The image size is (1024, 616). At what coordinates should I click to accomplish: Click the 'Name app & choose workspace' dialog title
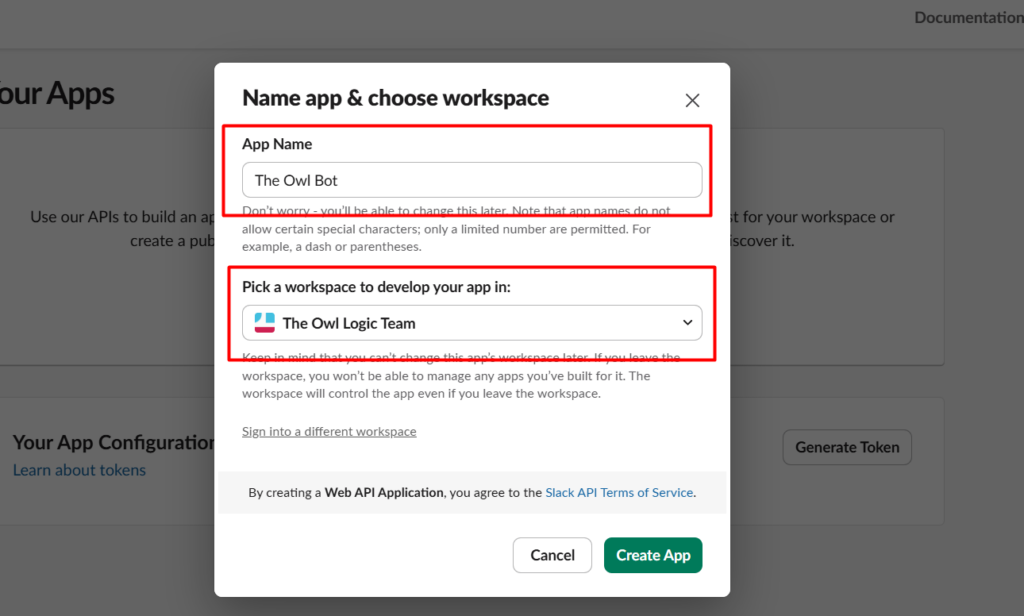point(396,98)
